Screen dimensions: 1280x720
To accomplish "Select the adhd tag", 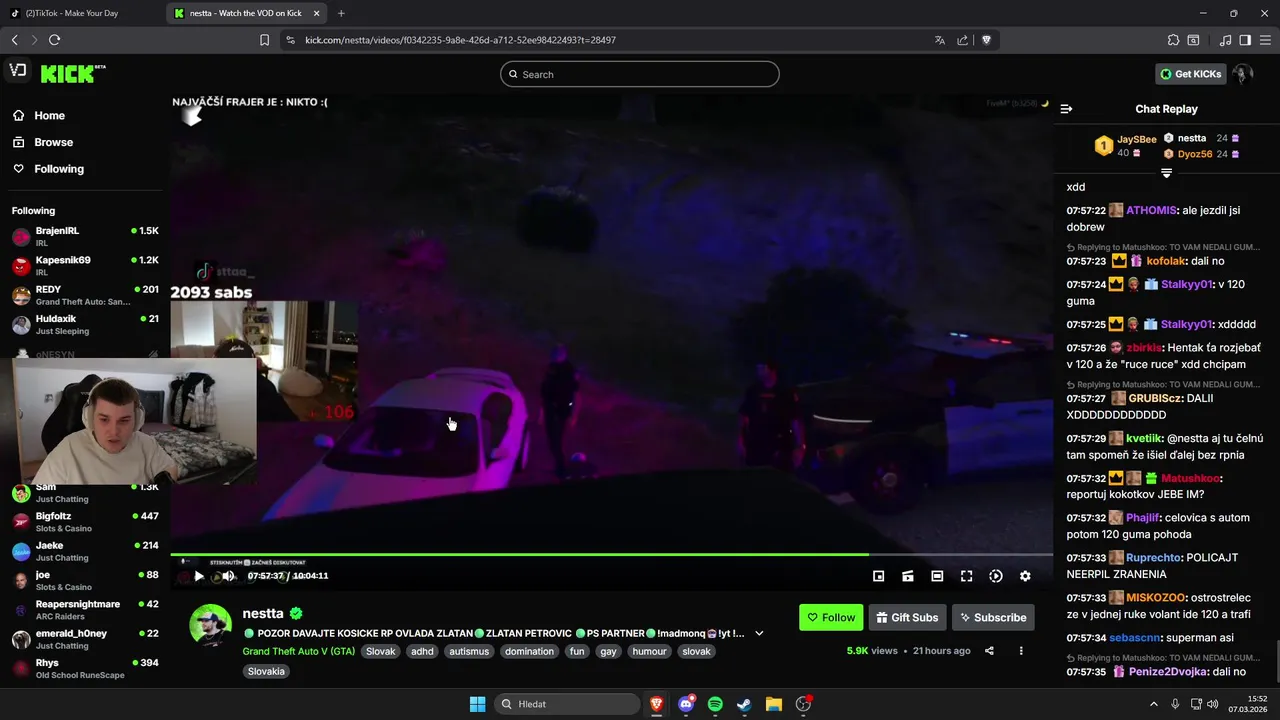I will coord(422,651).
